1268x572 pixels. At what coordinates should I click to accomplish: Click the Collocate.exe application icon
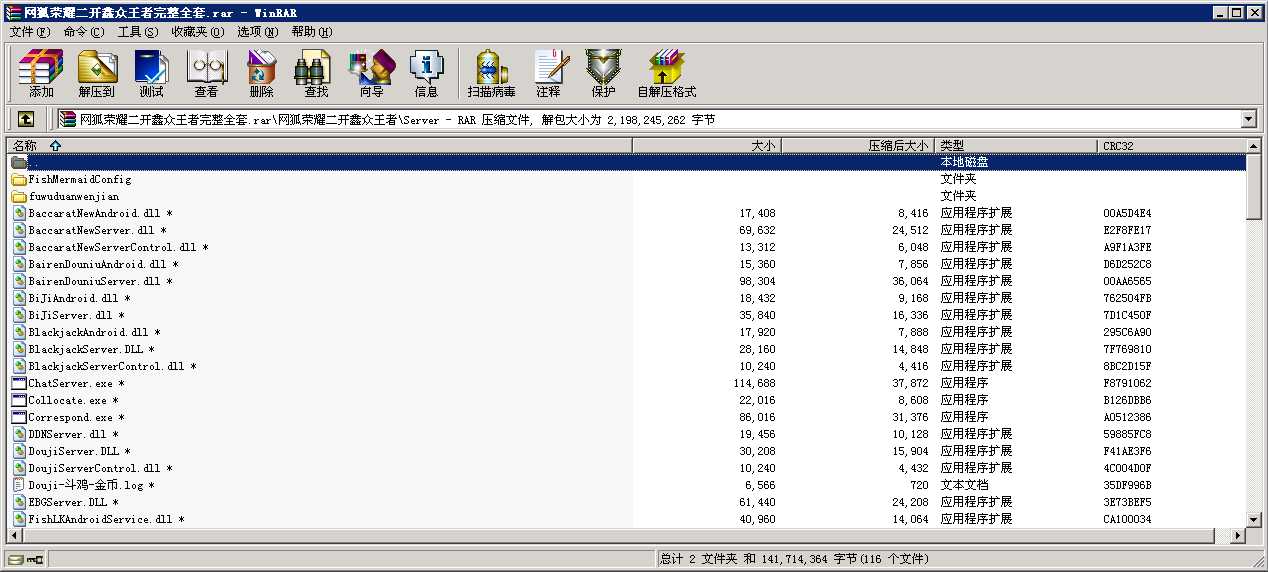19,400
